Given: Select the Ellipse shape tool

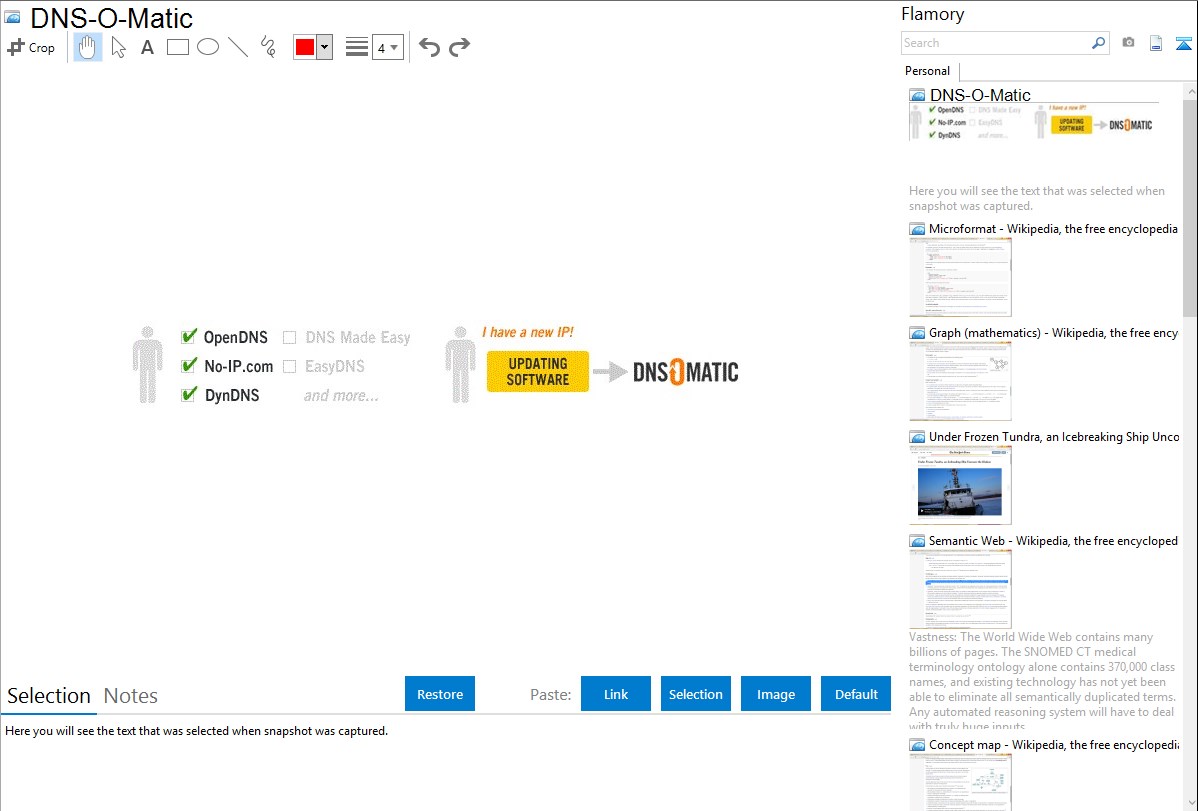Looking at the screenshot, I should tap(208, 47).
